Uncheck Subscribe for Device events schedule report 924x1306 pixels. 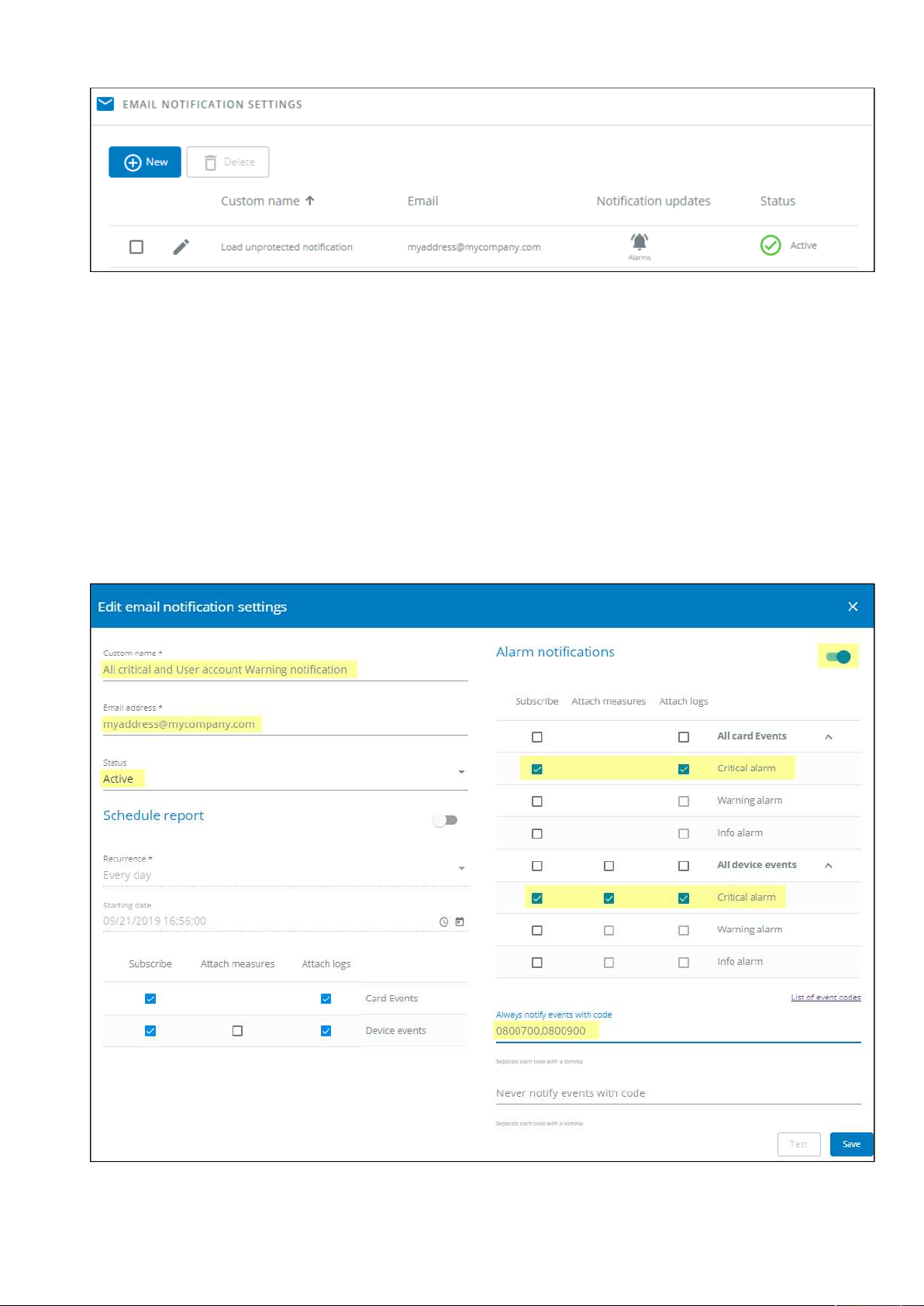[150, 1031]
